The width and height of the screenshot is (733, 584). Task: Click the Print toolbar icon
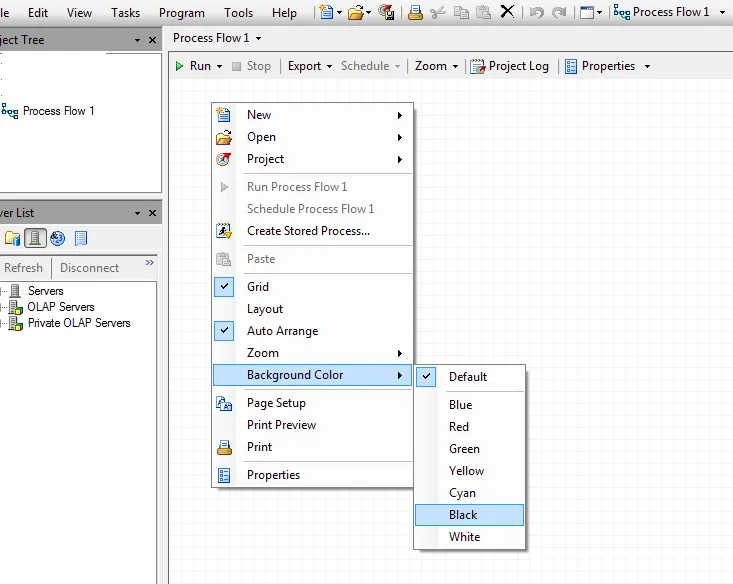[x=415, y=12]
